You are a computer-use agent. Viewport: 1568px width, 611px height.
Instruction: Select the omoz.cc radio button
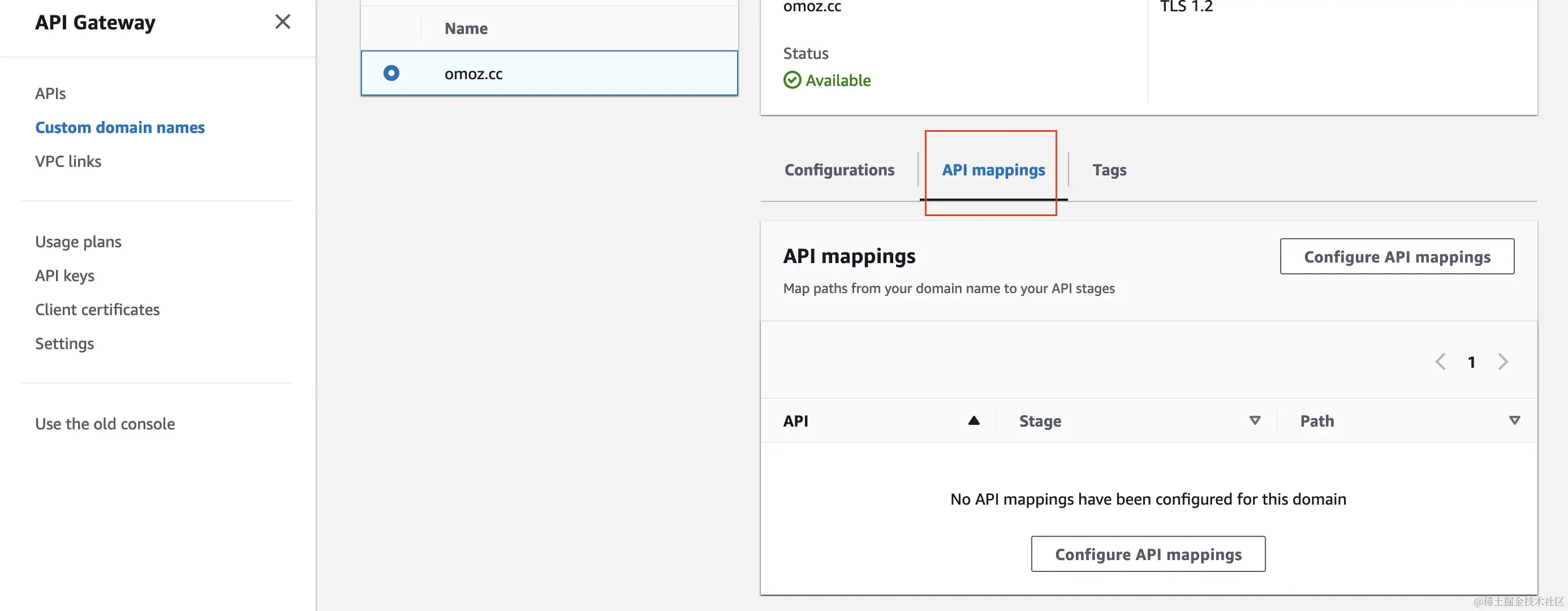[x=391, y=73]
